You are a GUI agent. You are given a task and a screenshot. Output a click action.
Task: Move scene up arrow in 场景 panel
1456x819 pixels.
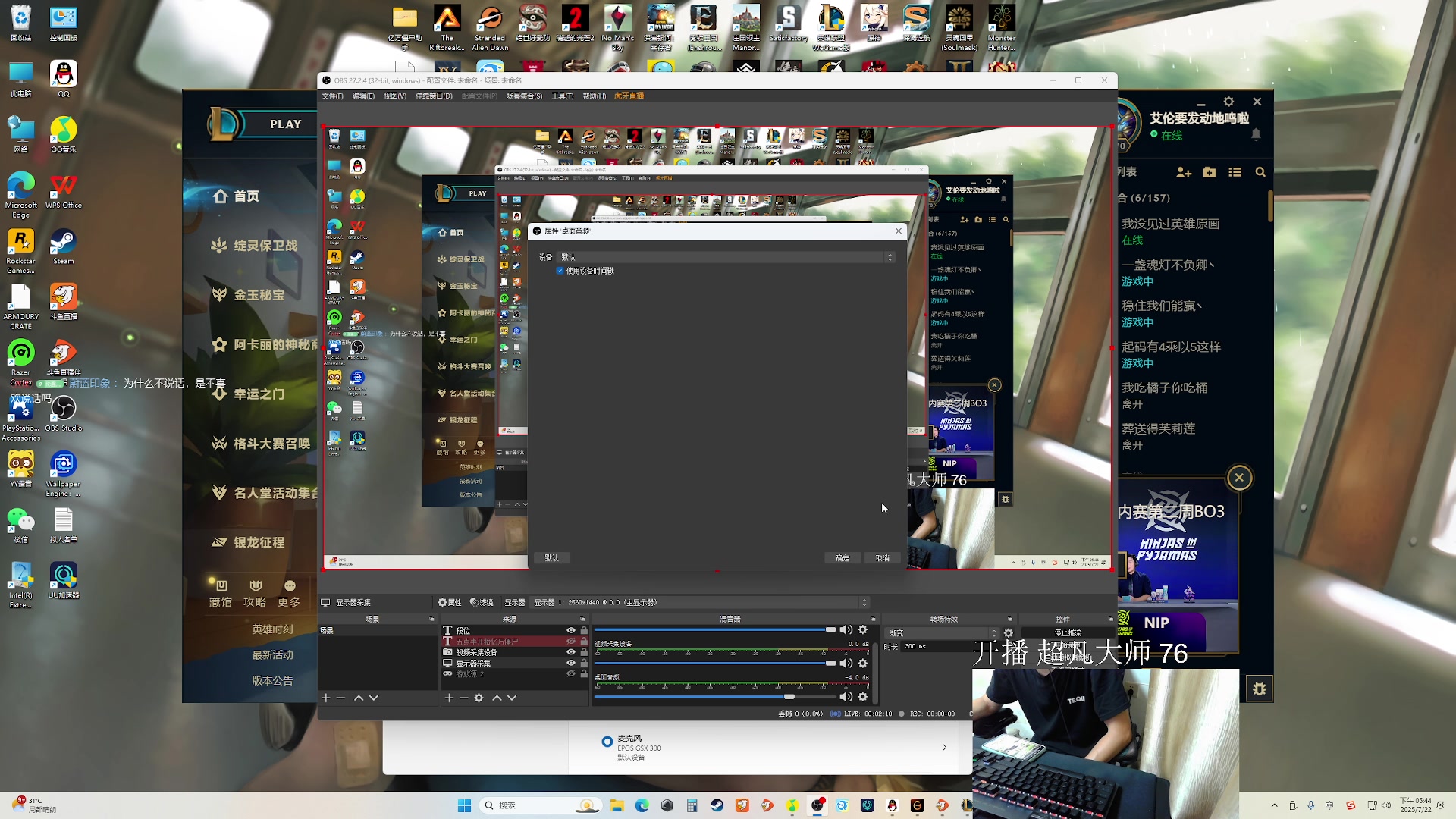359,698
